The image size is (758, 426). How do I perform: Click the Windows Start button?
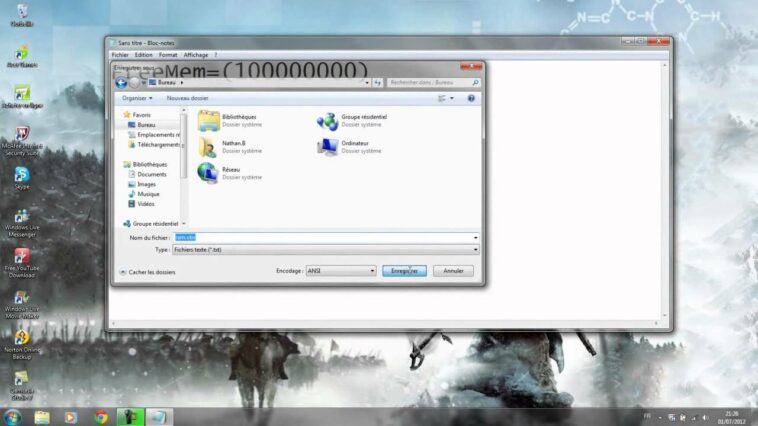pos(12,417)
